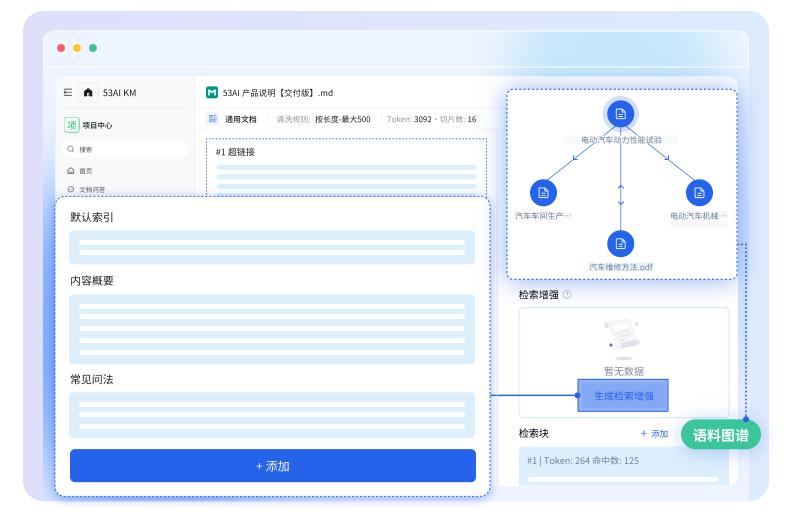The image size is (805, 520).
Task: Click the 通用文档 document type icon
Action: click(213, 119)
